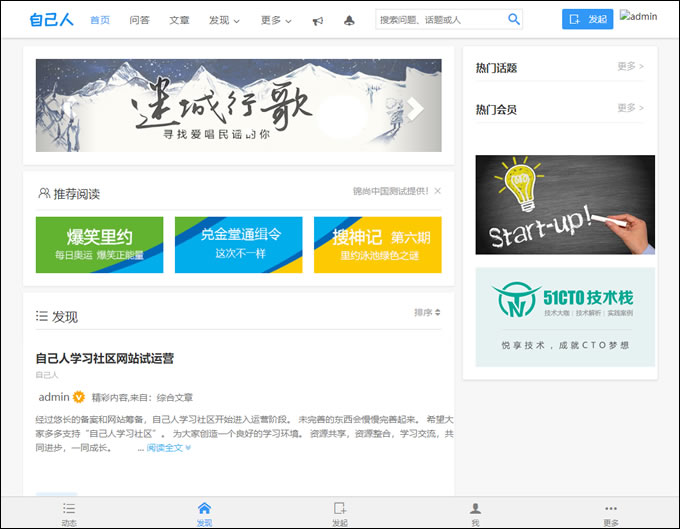Open 更多 link beside 热门话题
This screenshot has width=680, height=529.
tap(630, 67)
